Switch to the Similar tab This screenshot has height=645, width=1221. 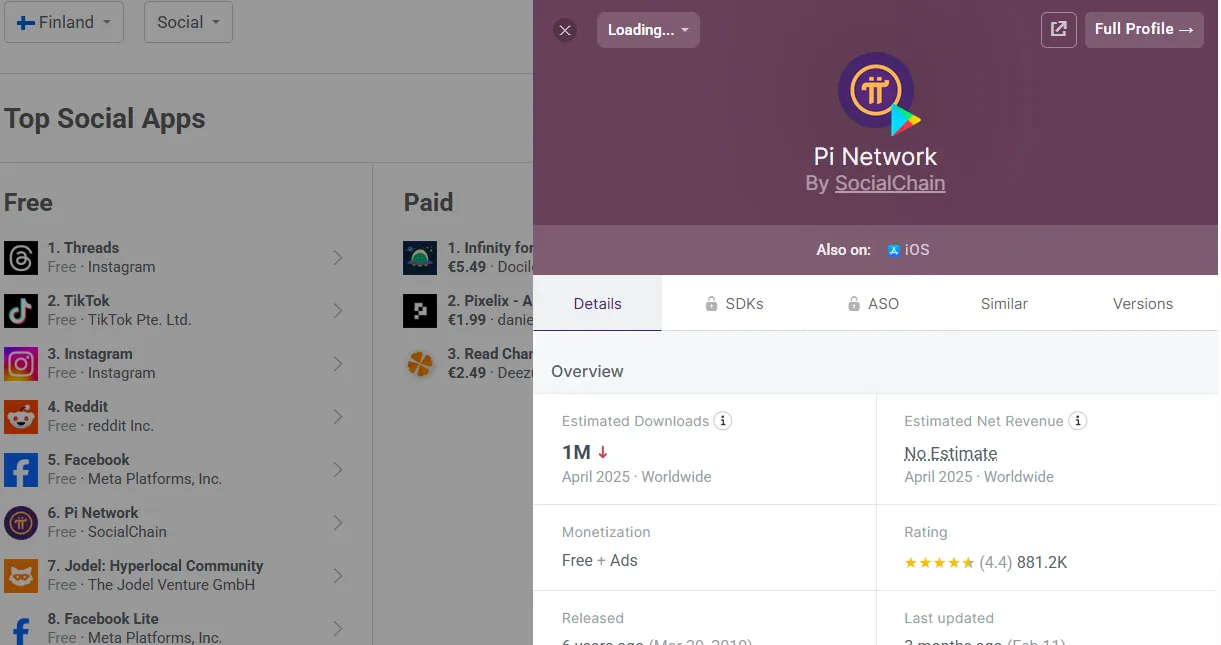pos(1004,304)
